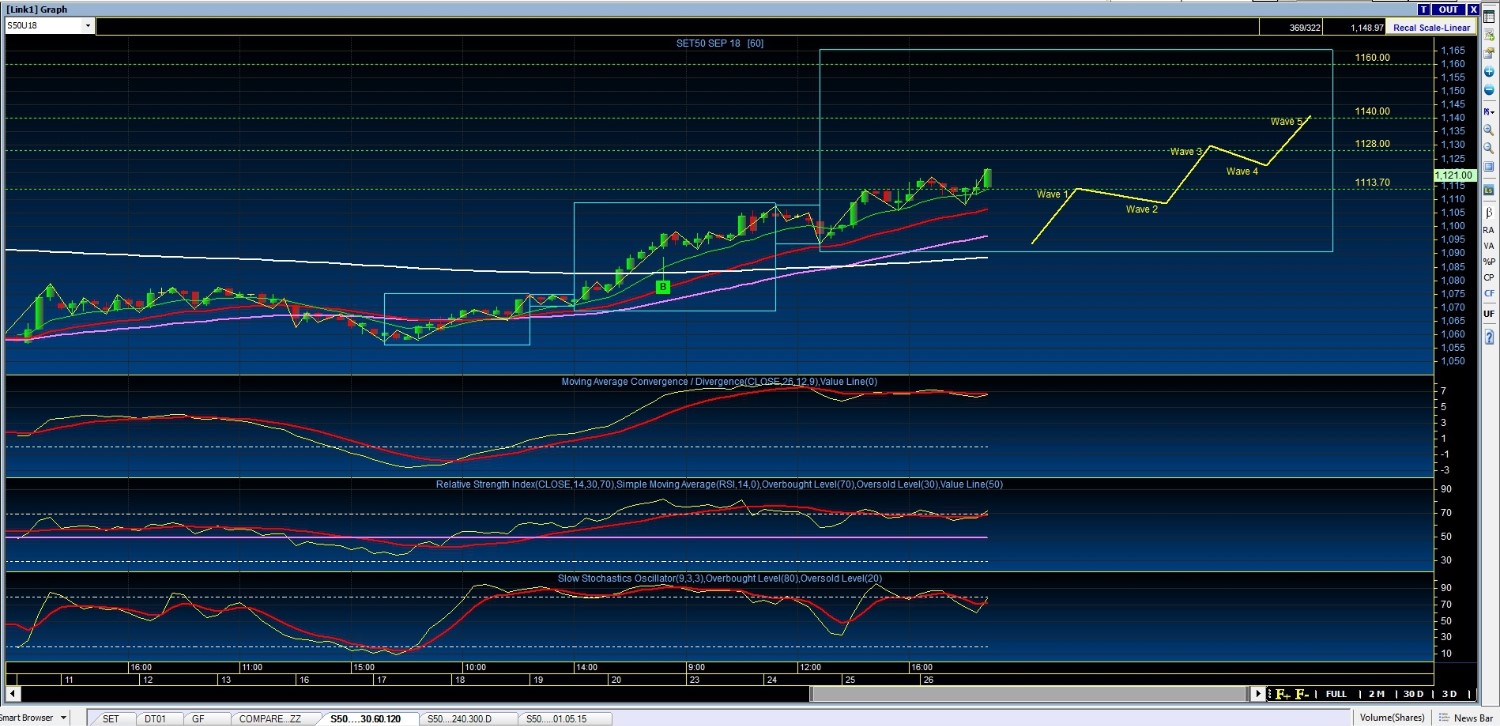
Task: Click the RA tool in right toolbar
Action: pyautogui.click(x=1488, y=230)
